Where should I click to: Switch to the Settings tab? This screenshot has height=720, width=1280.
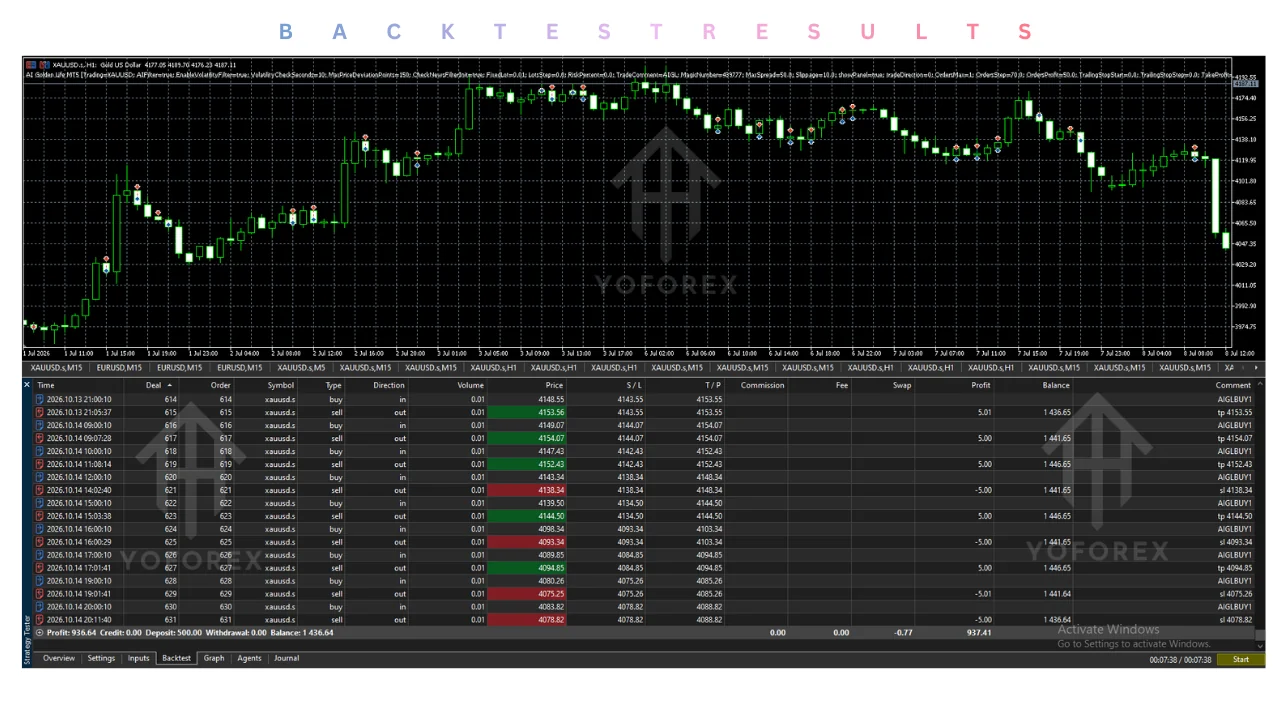coord(101,658)
